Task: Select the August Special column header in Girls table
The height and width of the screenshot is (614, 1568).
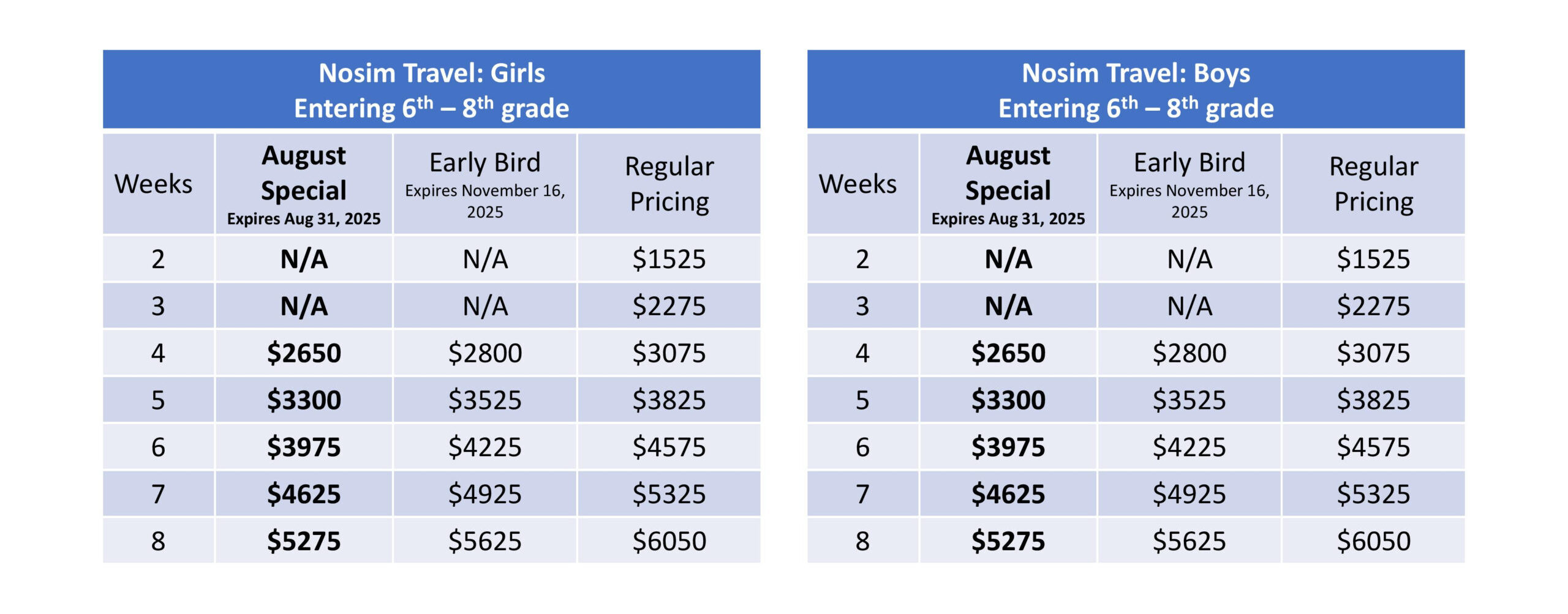Action: [304, 184]
